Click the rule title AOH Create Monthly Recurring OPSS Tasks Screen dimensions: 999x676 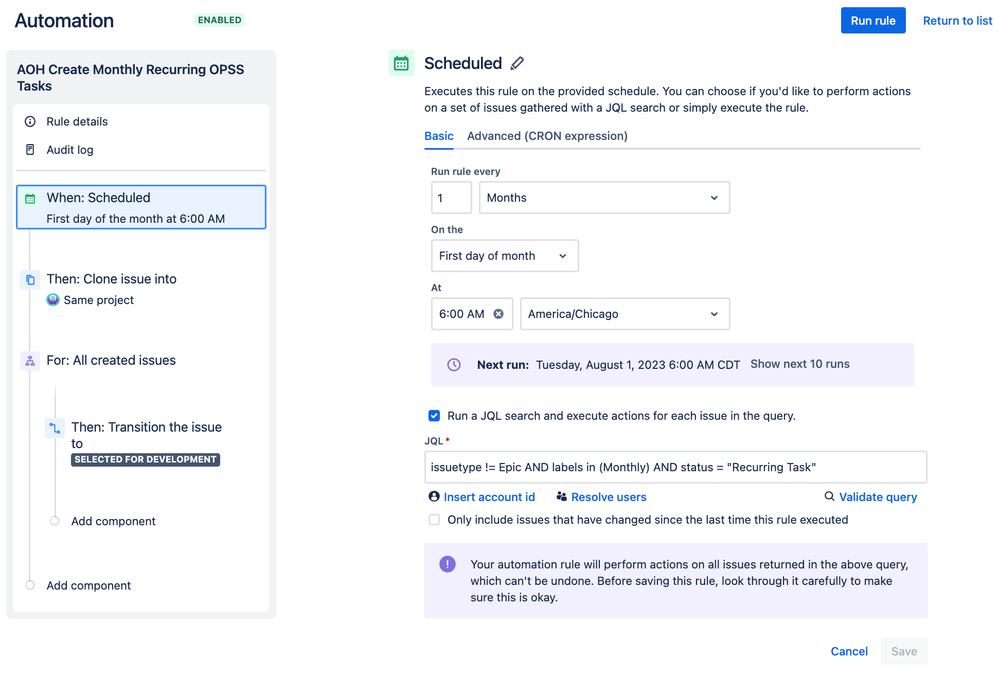click(x=130, y=78)
